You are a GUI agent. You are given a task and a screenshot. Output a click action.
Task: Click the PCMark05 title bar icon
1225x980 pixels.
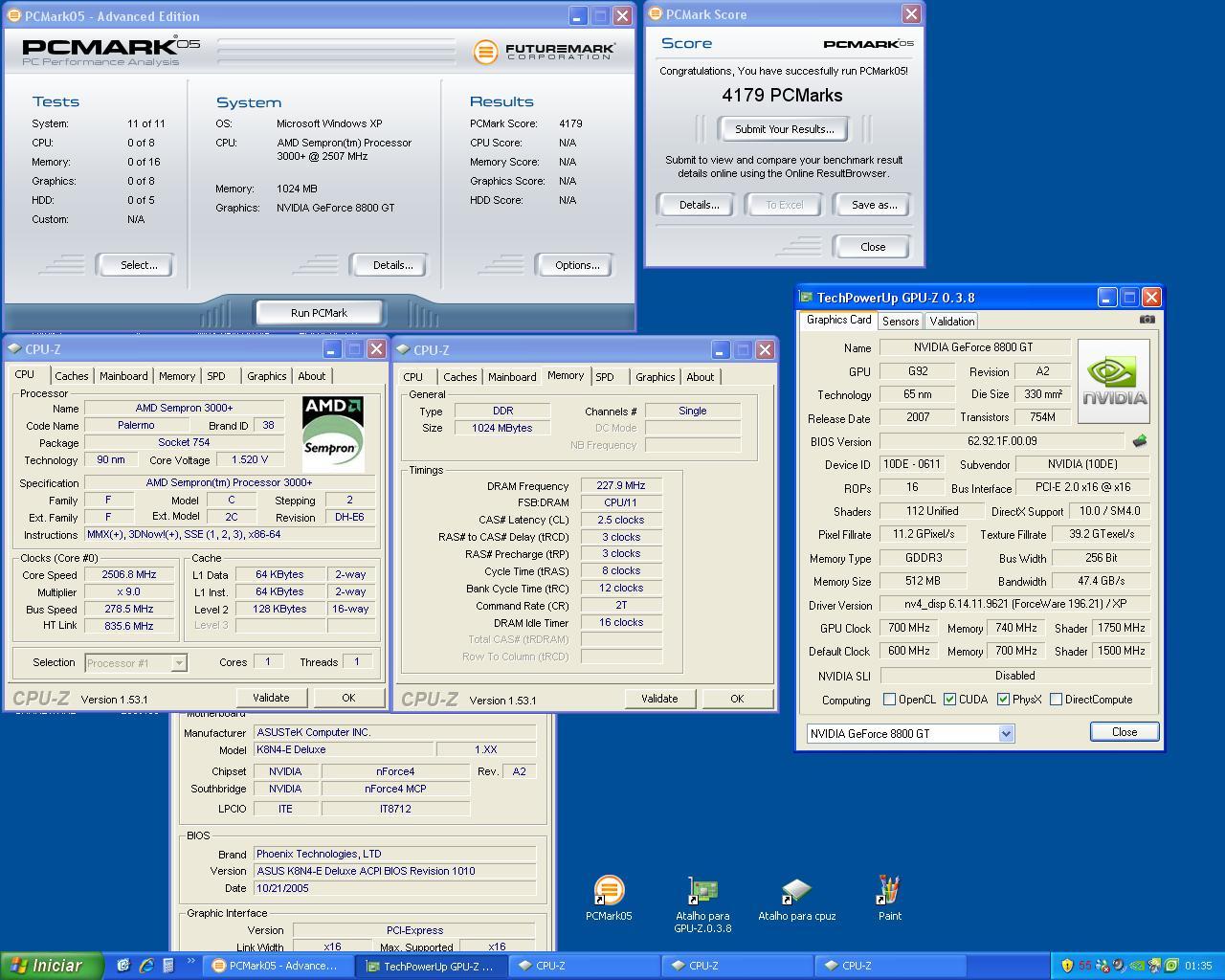tap(13, 15)
